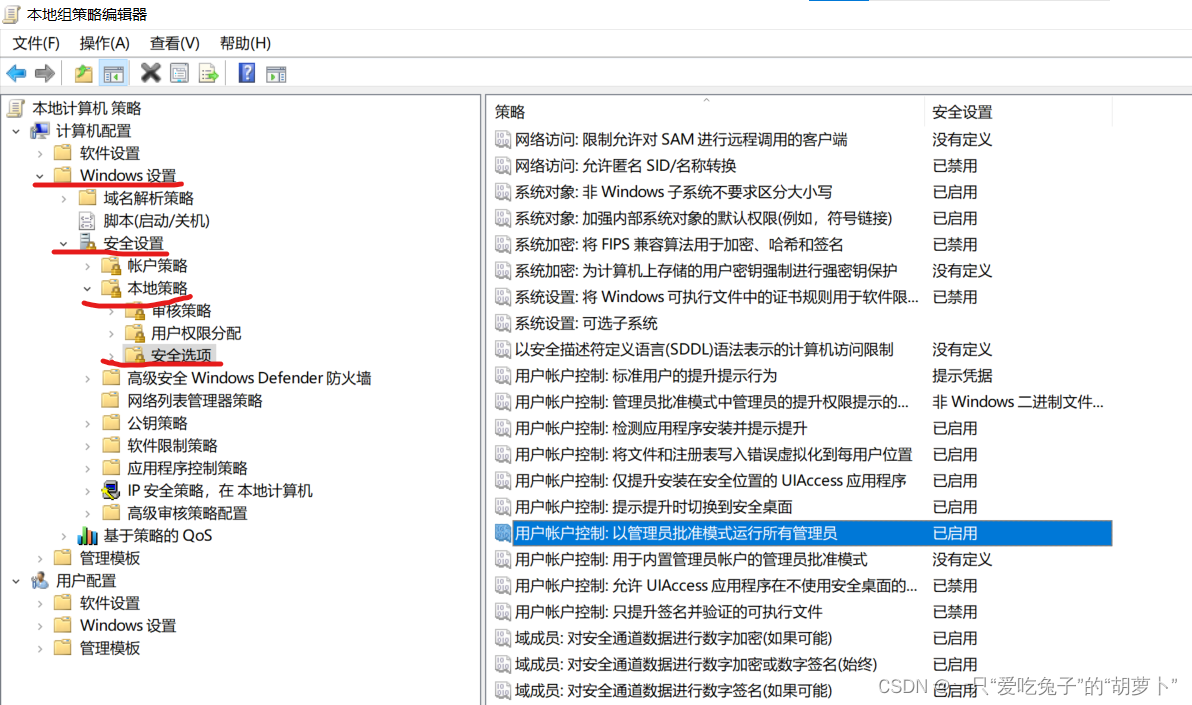Collapse the 安全设置 node
The image size is (1192, 705).
click(x=64, y=243)
